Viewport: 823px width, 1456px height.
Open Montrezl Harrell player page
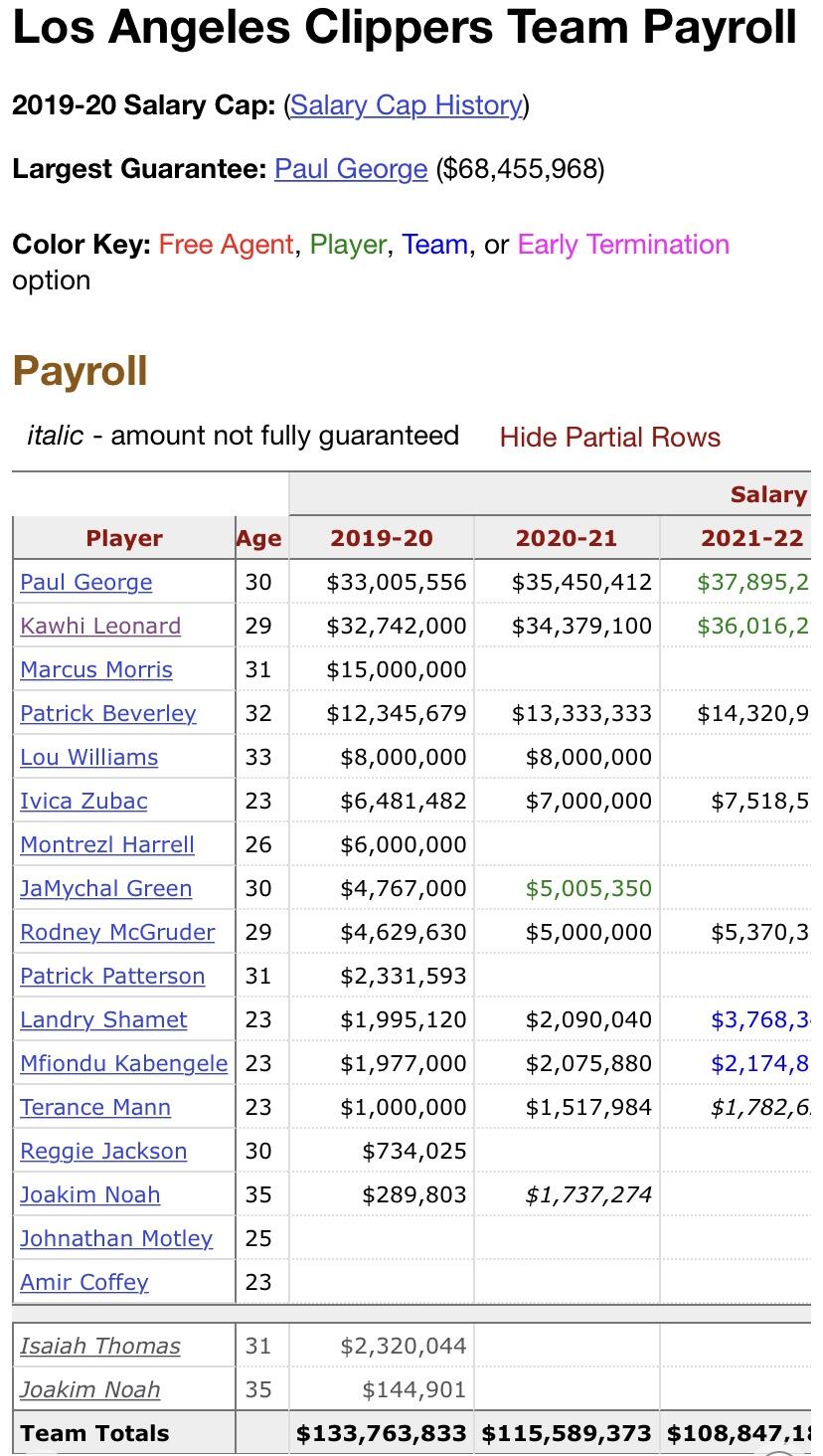107,844
